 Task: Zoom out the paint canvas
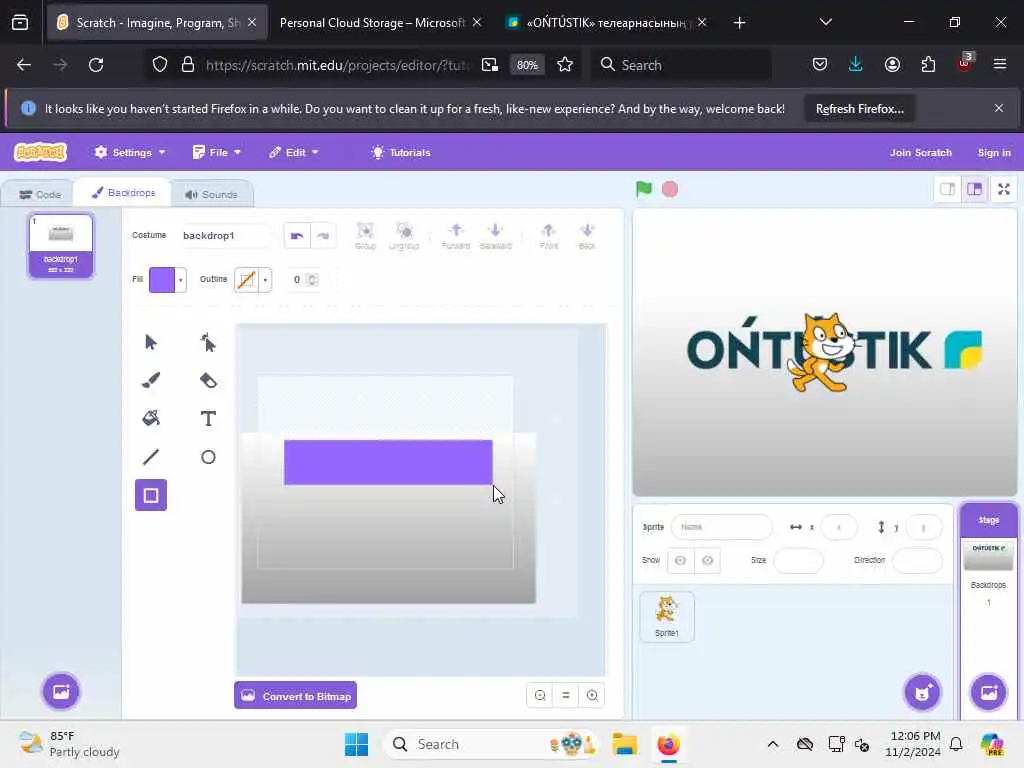tap(540, 696)
